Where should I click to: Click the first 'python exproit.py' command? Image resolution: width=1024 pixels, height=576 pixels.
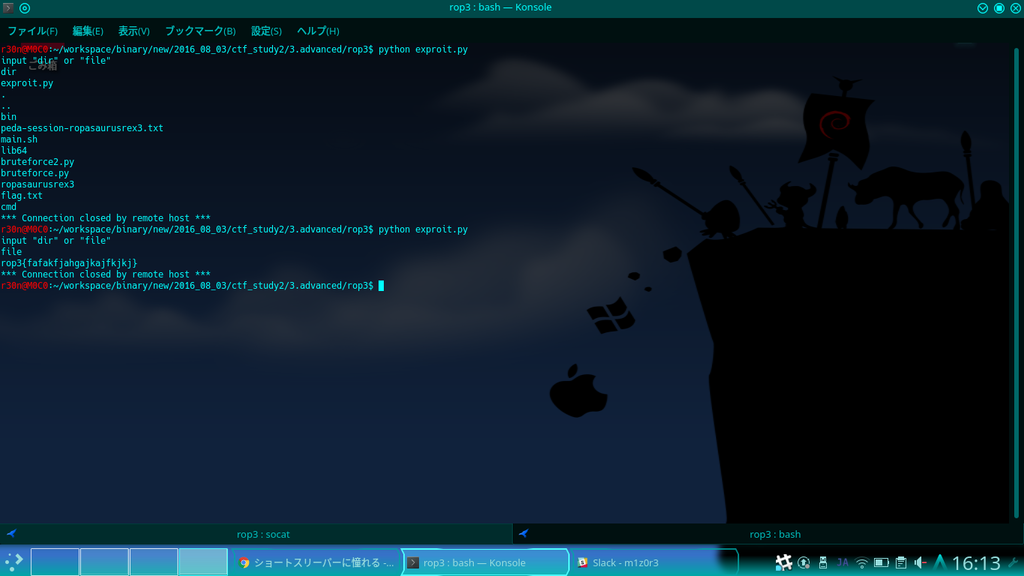coord(423,49)
